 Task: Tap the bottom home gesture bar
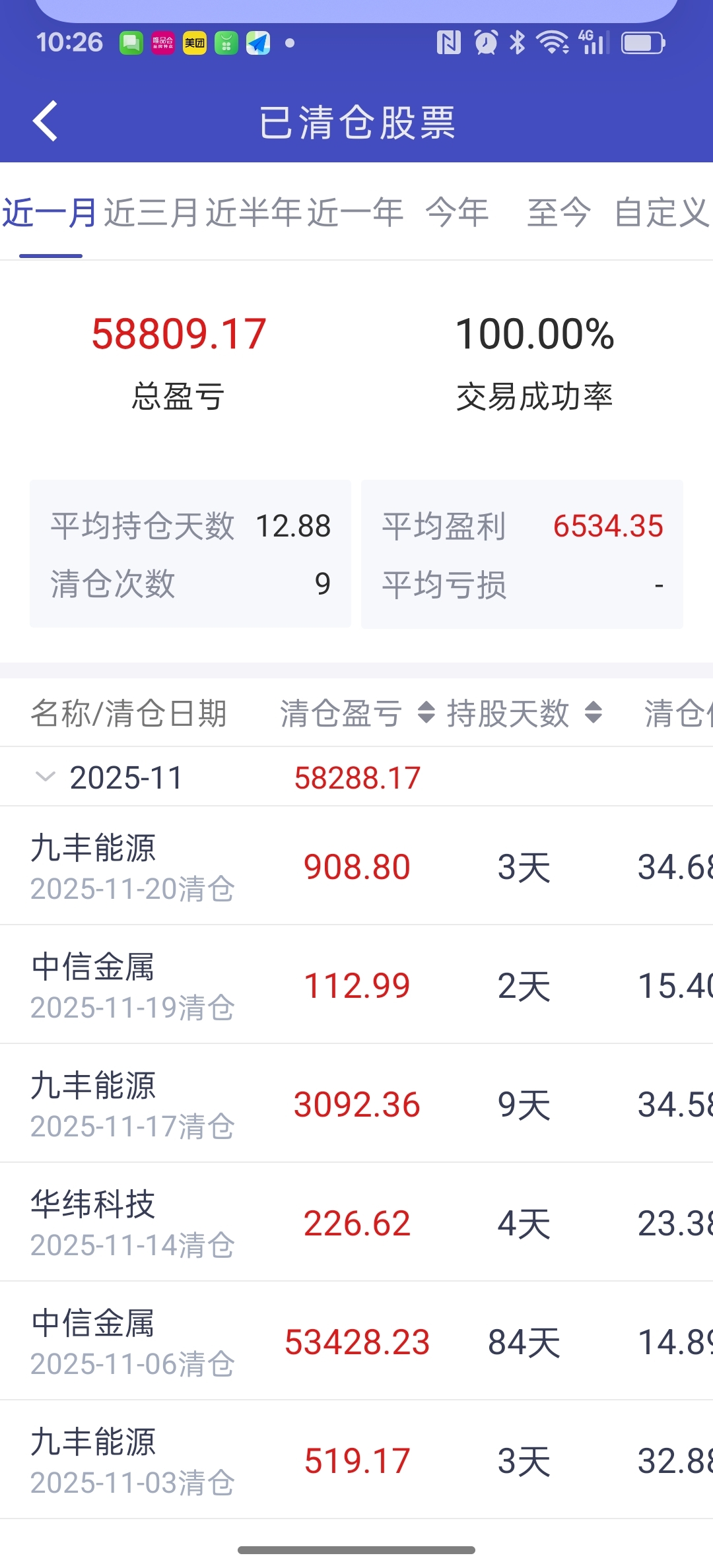tap(356, 1550)
